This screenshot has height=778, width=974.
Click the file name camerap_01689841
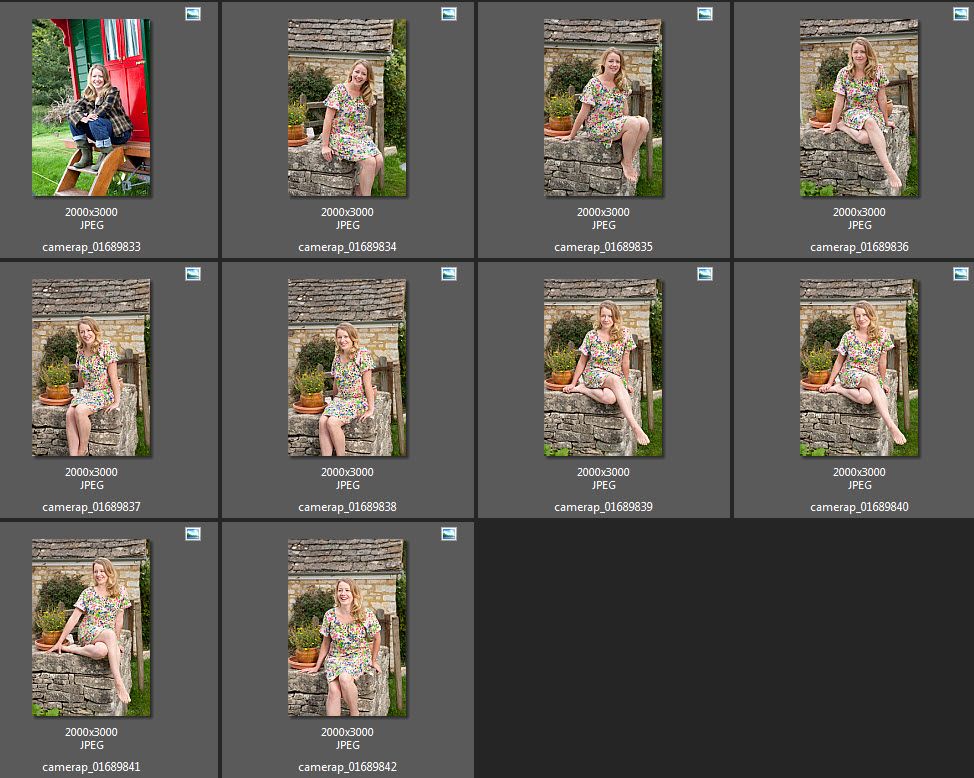pos(91,767)
